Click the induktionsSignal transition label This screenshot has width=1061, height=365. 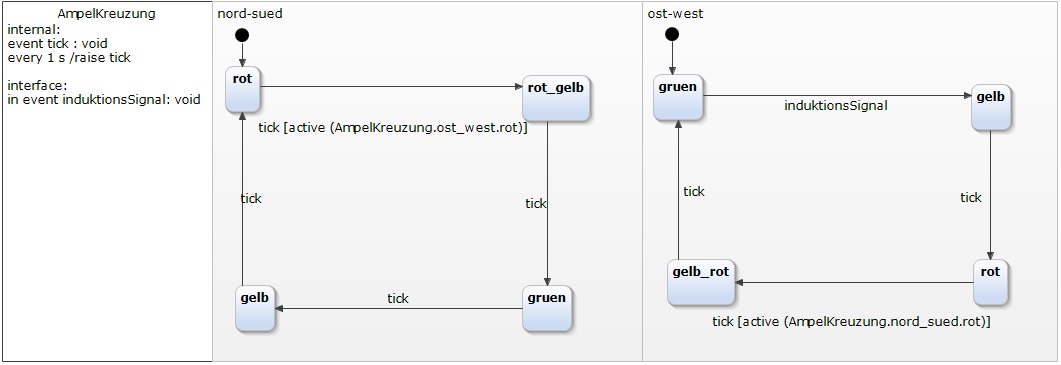[x=836, y=106]
